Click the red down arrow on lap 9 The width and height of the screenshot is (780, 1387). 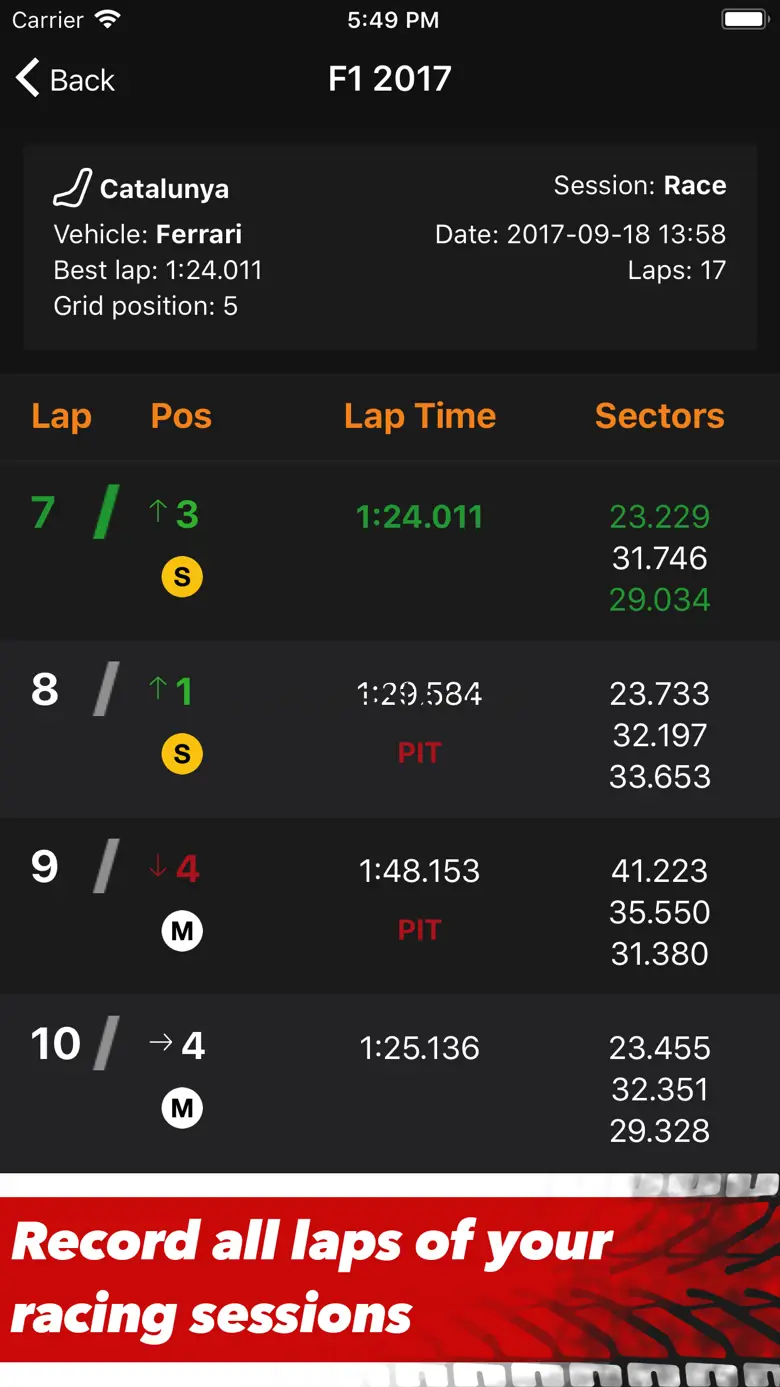pyautogui.click(x=157, y=867)
